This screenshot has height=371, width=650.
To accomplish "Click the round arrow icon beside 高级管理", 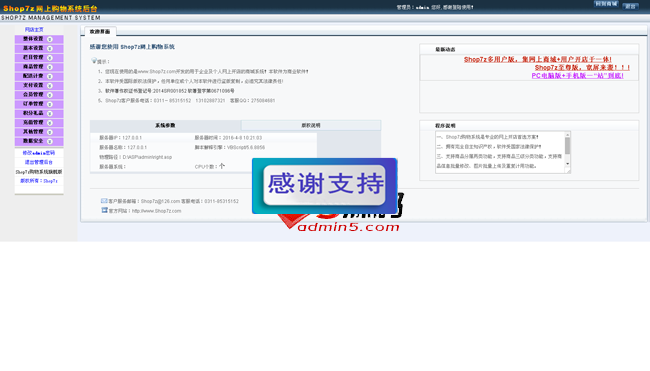I will click(x=50, y=123).
